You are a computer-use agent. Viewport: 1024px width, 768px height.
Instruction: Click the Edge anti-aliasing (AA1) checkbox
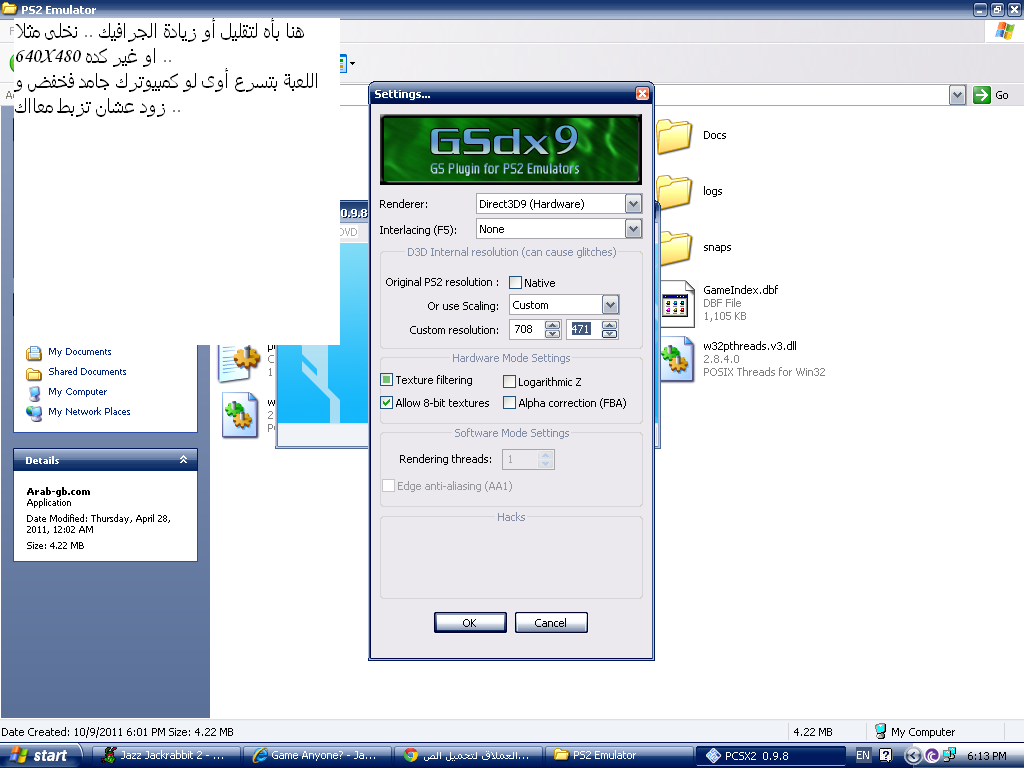[389, 486]
